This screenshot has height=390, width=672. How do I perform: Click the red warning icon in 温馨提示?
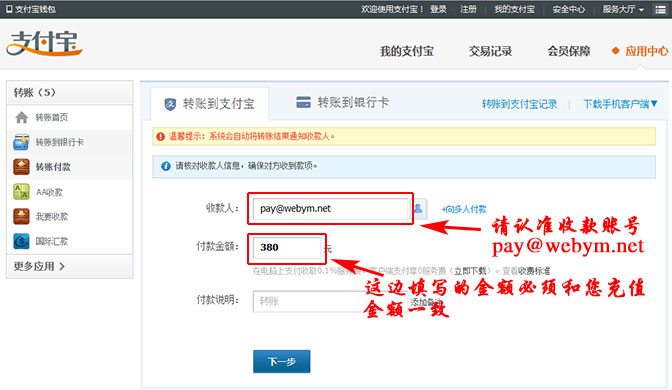(161, 137)
